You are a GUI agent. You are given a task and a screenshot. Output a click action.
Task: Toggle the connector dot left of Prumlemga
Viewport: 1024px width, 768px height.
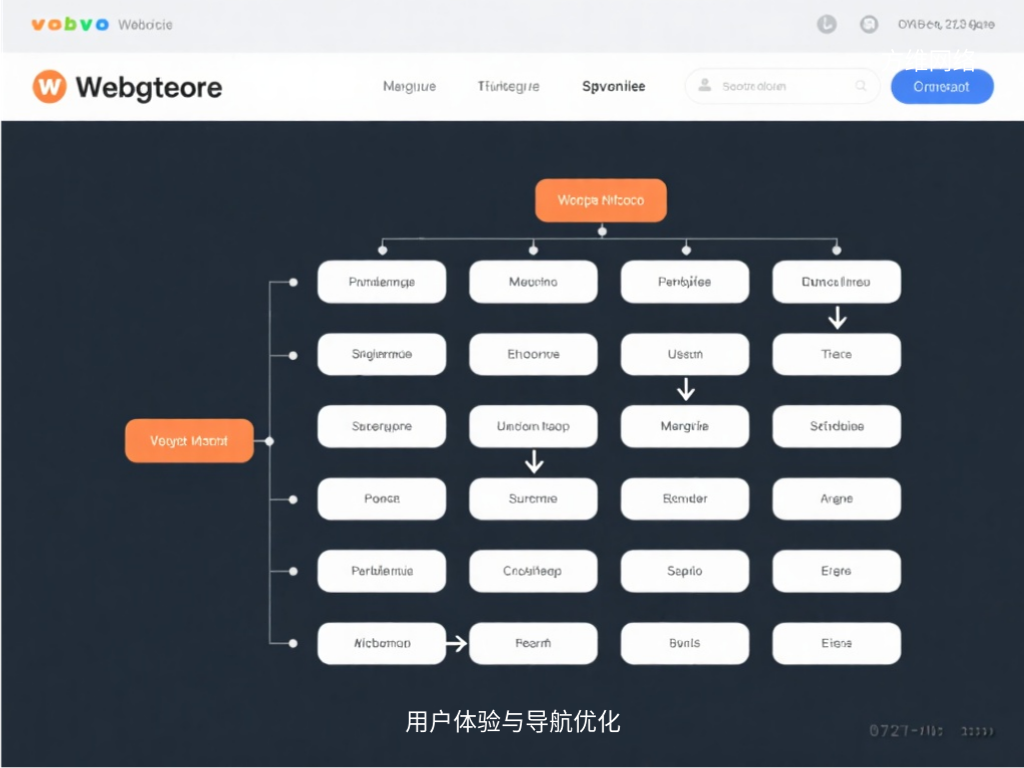[293, 281]
